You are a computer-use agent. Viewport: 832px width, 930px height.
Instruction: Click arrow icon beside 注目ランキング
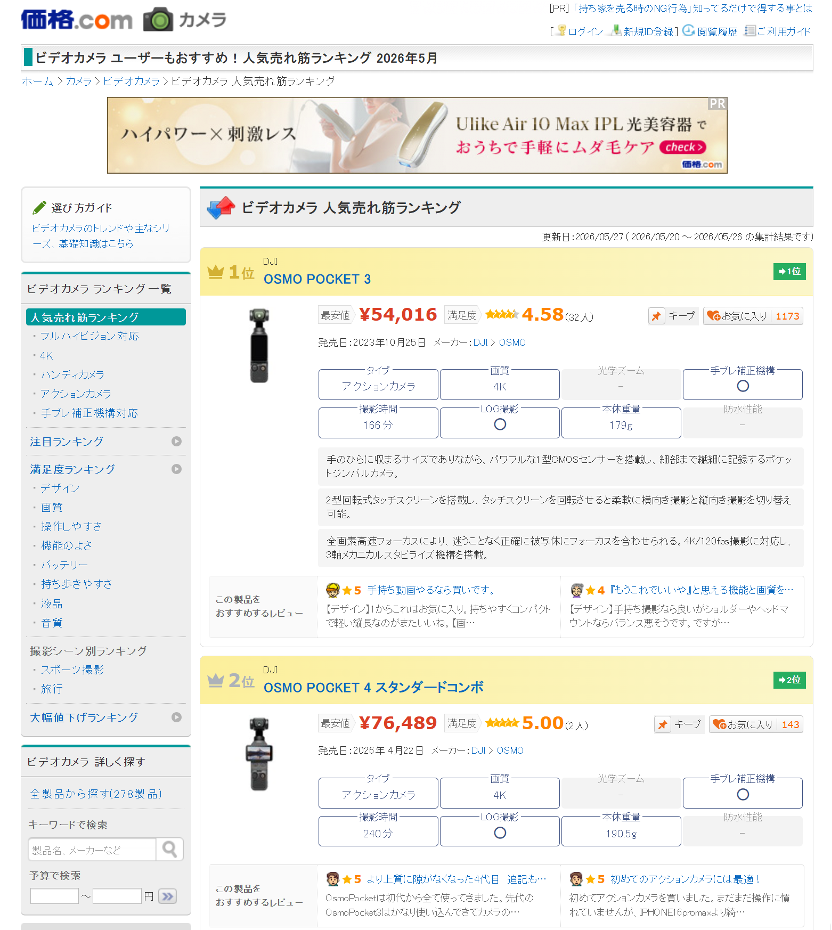(177, 441)
